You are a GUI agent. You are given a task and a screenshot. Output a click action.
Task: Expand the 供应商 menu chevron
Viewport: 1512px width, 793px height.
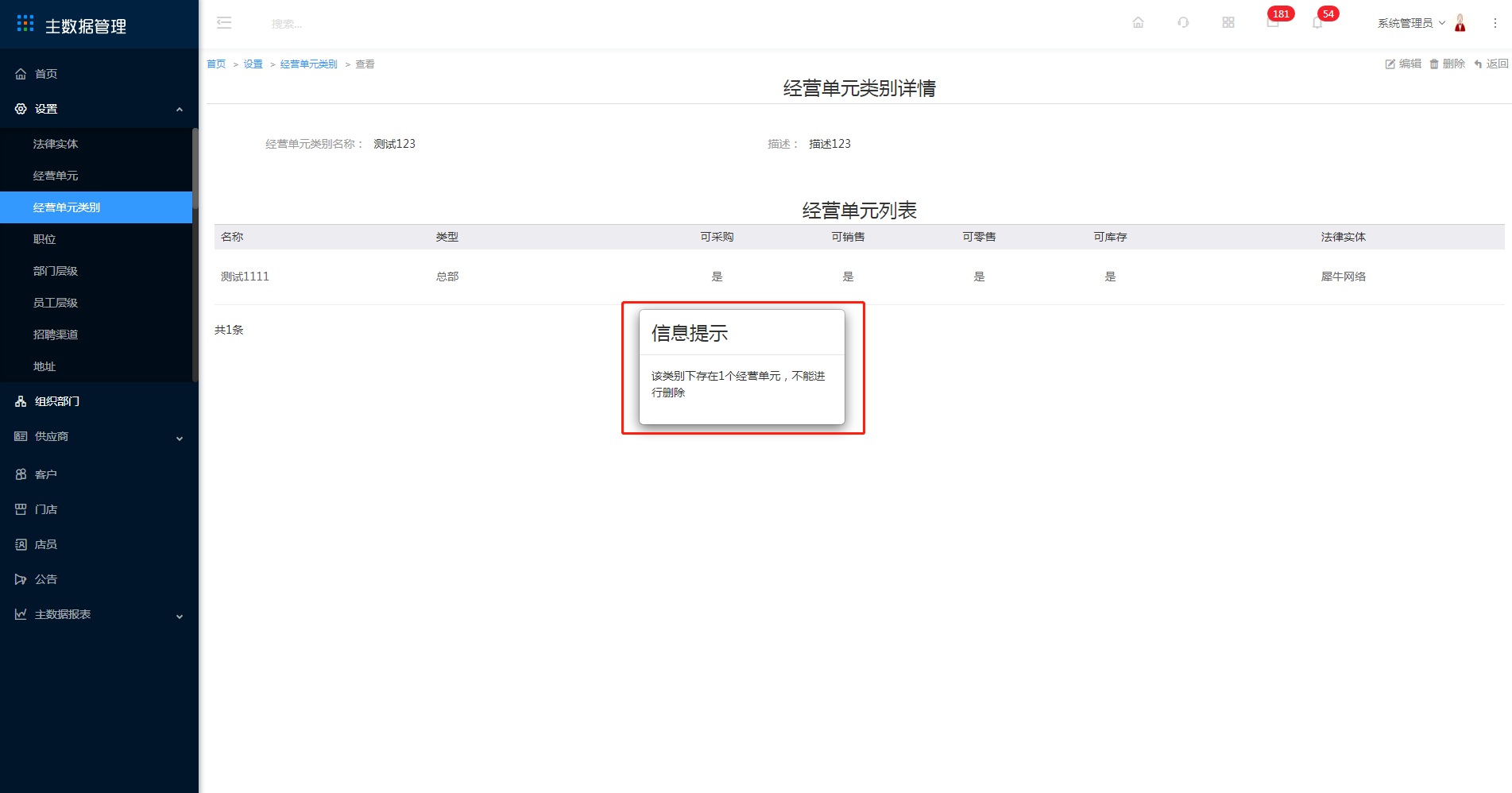(180, 438)
